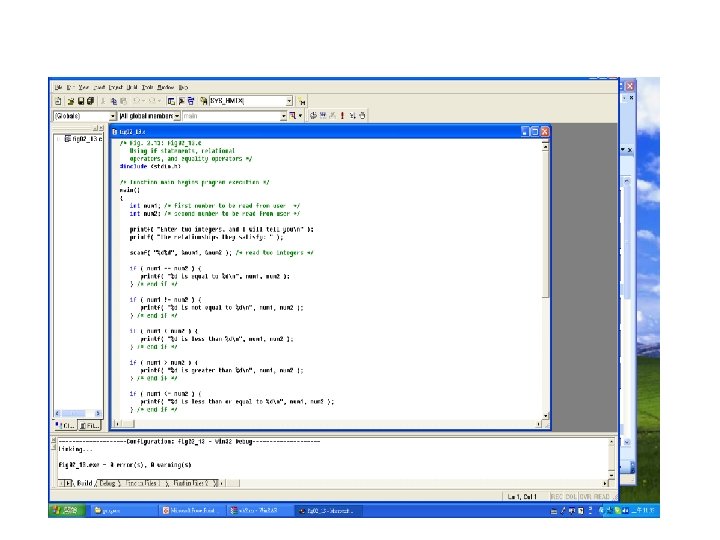Click the Save toolbar icon

(81, 101)
